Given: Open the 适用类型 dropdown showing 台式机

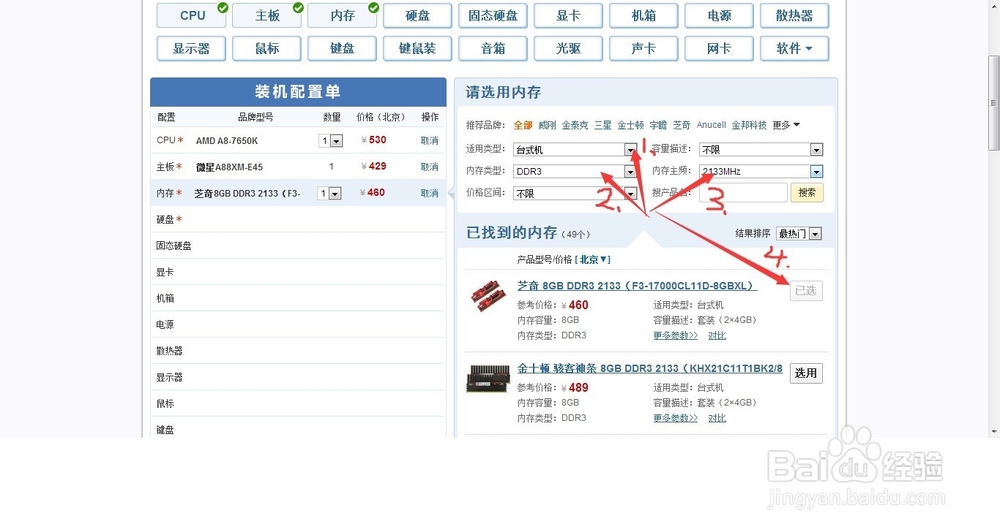Looking at the screenshot, I should [x=575, y=150].
